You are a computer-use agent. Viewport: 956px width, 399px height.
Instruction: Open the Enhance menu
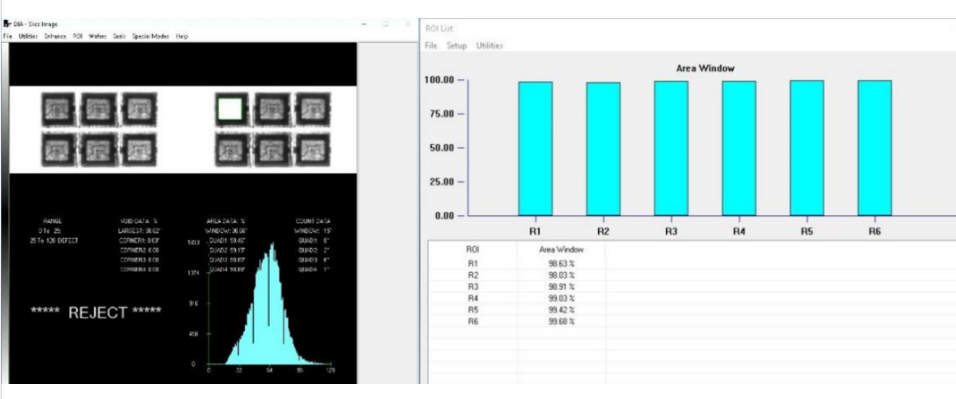tap(55, 37)
